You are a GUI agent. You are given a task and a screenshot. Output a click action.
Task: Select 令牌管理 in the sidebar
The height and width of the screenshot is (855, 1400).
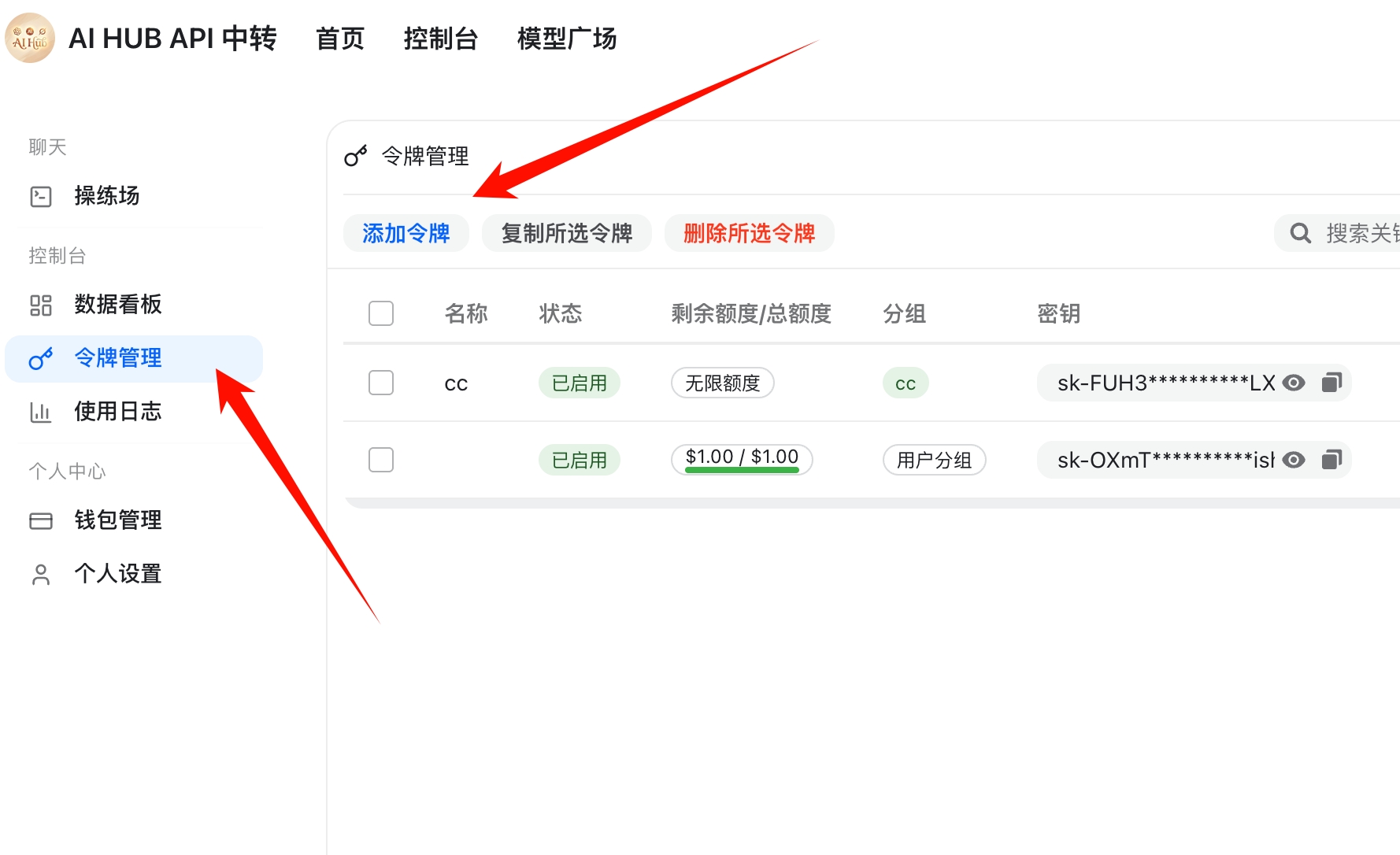click(117, 358)
